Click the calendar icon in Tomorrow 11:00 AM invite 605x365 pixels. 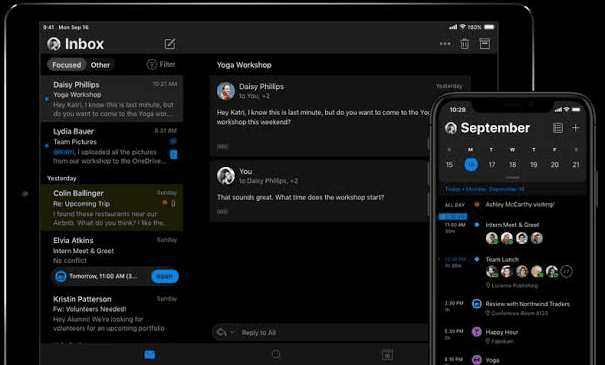click(61, 276)
